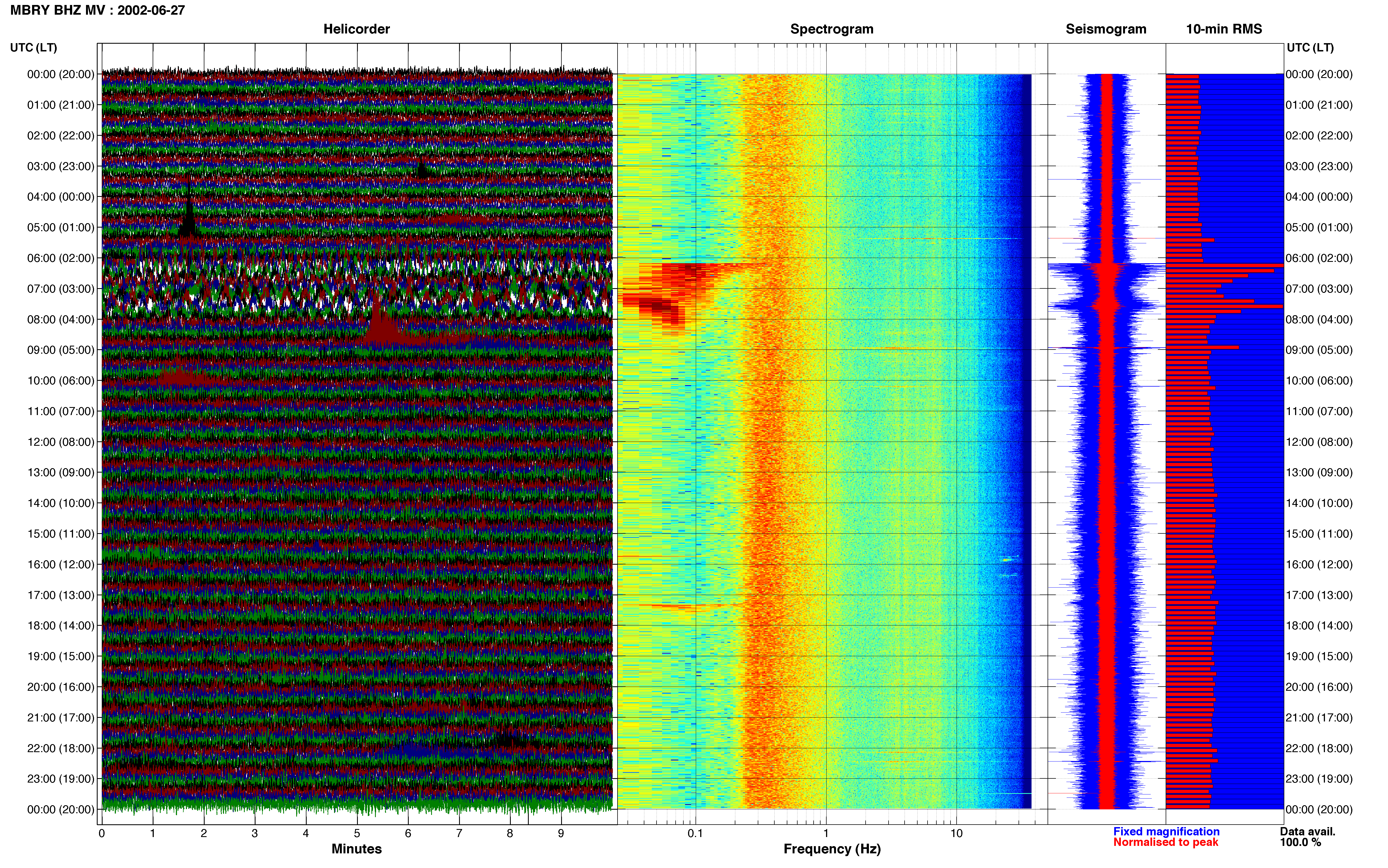
Task: Click '14:00 (10:00)' label left of Helicorder
Action: 61,504
